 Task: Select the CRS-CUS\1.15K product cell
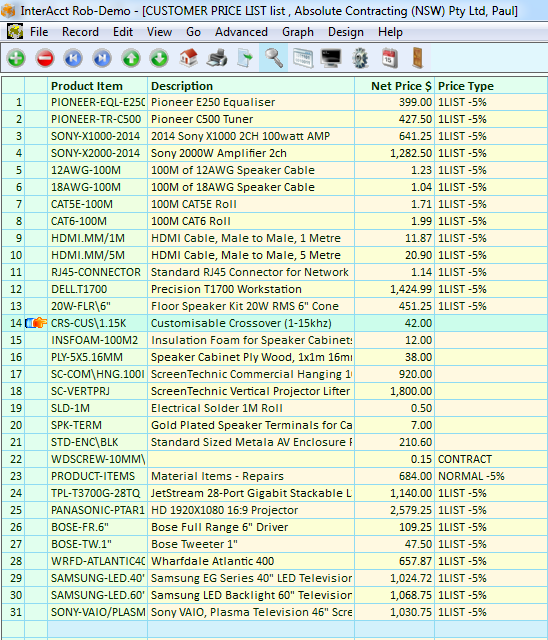tap(98, 323)
